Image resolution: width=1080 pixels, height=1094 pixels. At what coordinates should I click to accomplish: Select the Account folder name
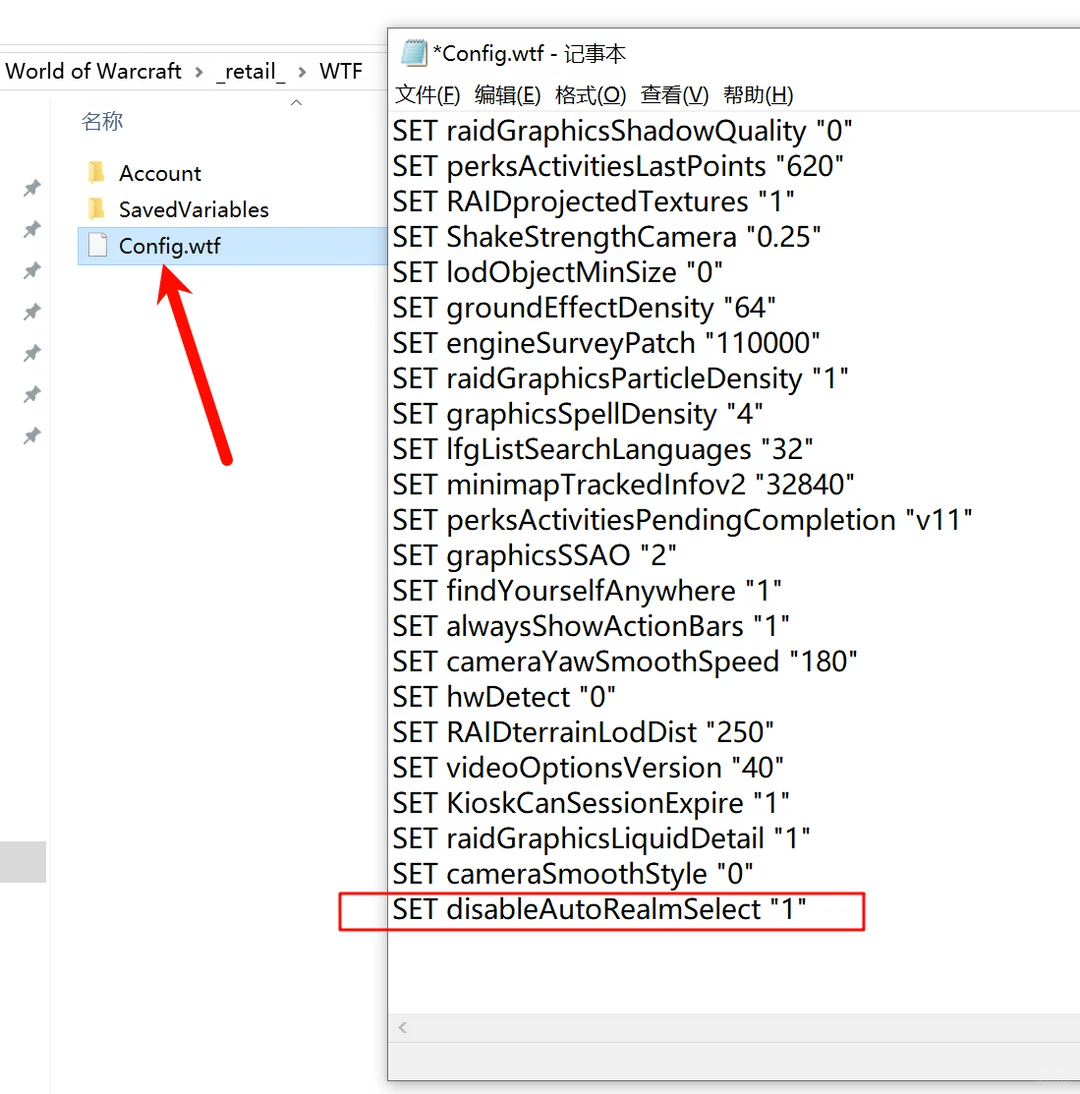coord(160,173)
